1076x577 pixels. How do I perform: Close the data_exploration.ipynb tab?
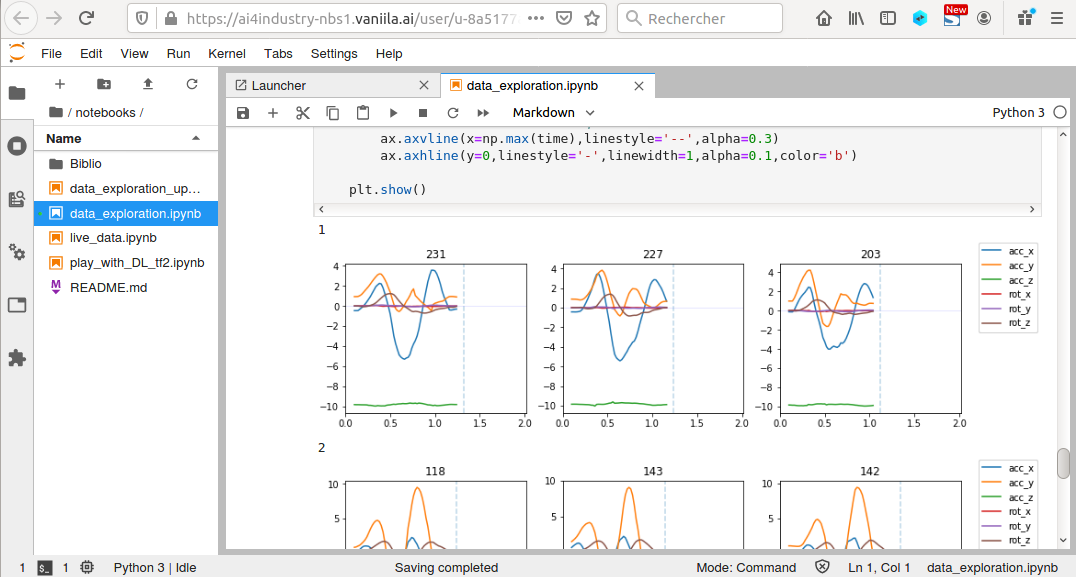click(640, 86)
